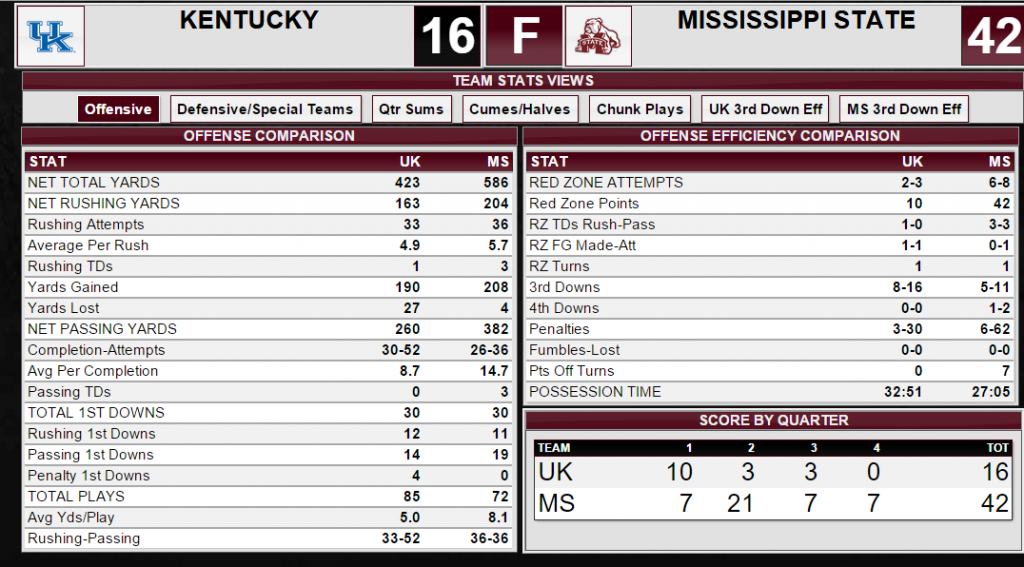The height and width of the screenshot is (567, 1024).
Task: Click the Kentucky UK logo
Action: tap(50, 36)
